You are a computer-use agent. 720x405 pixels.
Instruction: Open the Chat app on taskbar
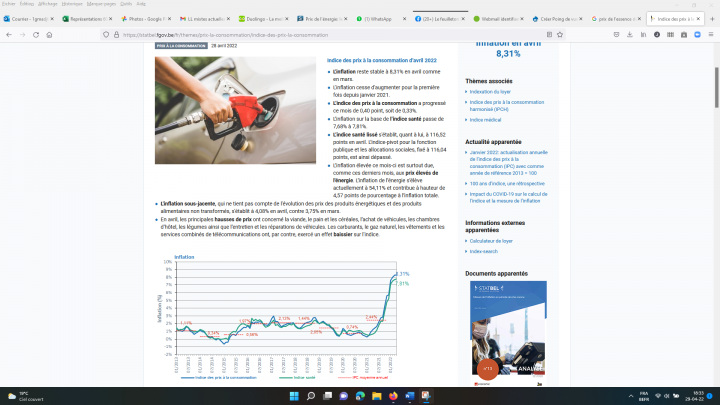[x=343, y=396]
